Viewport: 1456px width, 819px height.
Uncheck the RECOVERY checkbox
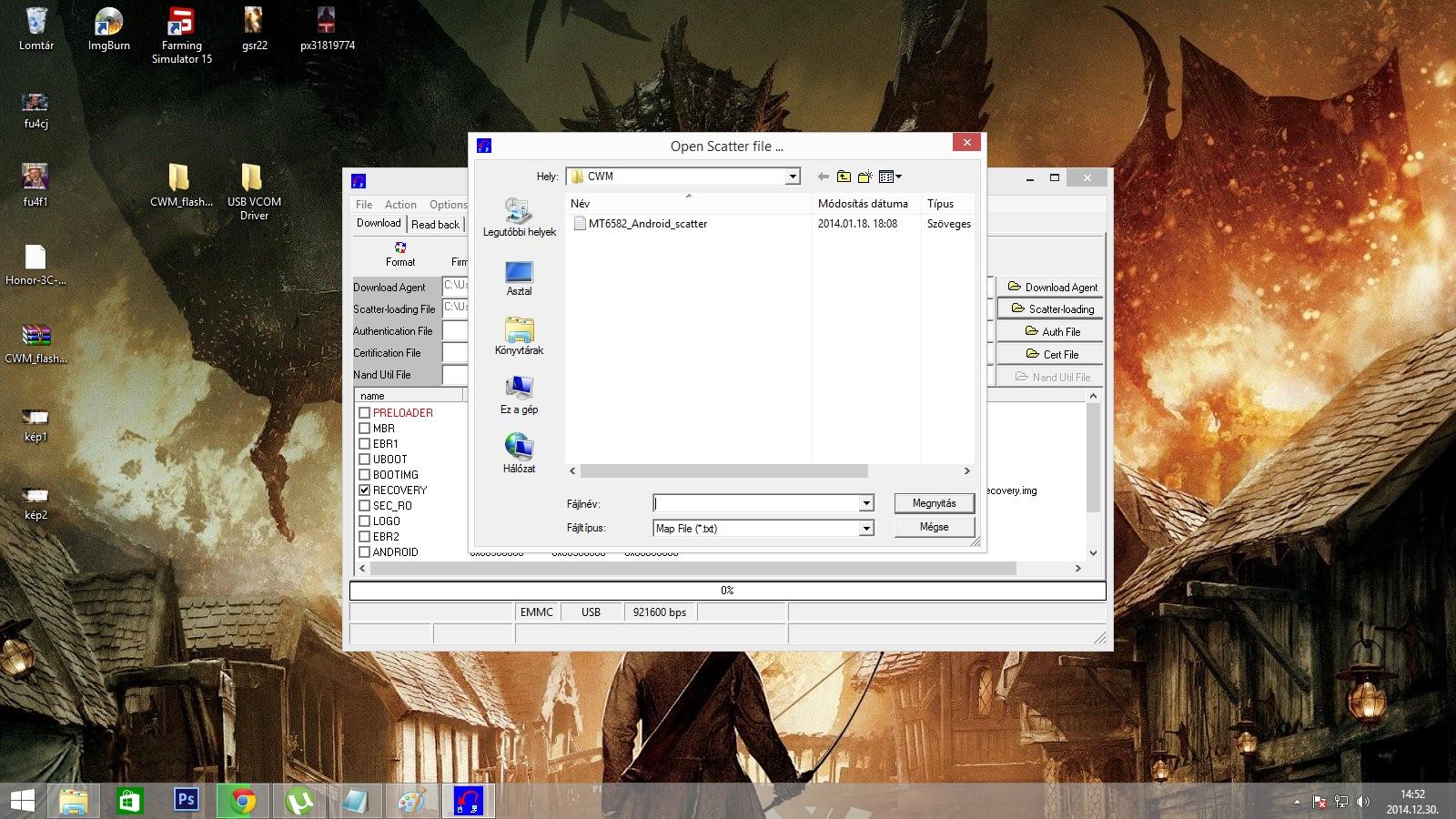364,490
